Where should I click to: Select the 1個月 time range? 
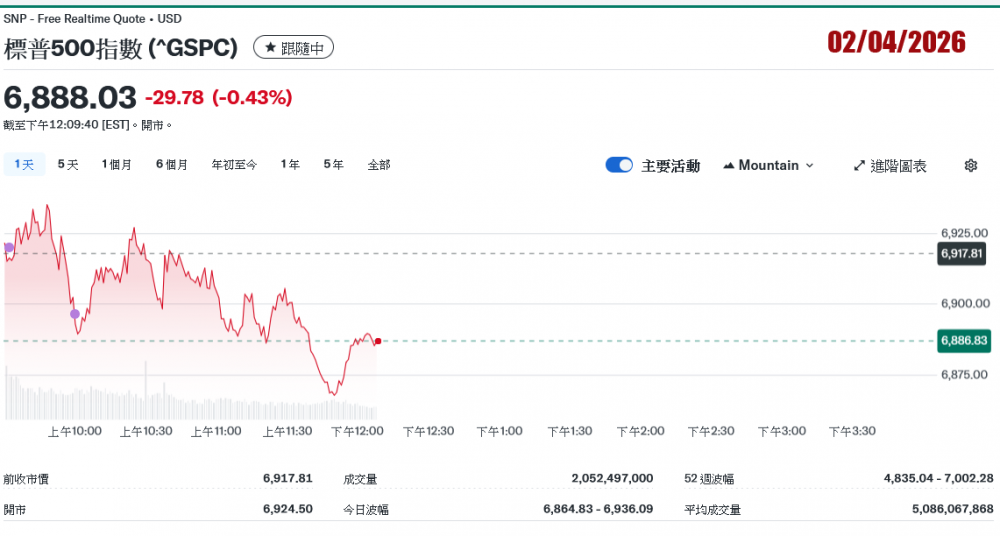click(x=116, y=165)
